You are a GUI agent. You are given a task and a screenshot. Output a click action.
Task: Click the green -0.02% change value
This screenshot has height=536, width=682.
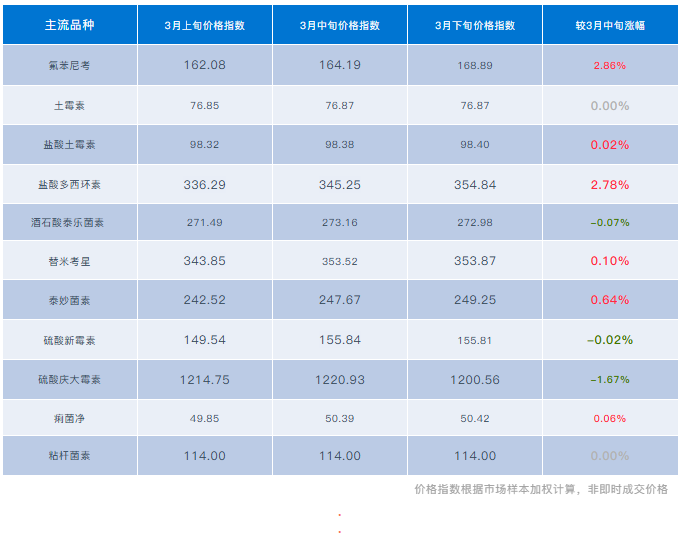click(609, 340)
